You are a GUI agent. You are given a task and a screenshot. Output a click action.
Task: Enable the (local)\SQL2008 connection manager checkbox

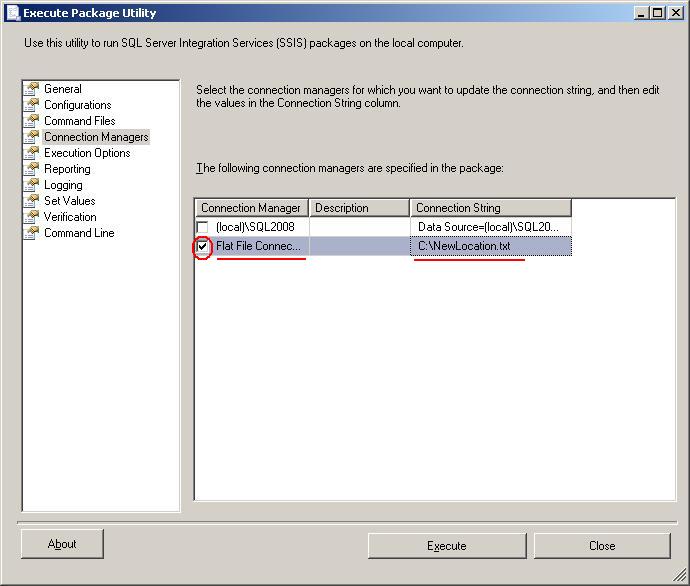[204, 228]
